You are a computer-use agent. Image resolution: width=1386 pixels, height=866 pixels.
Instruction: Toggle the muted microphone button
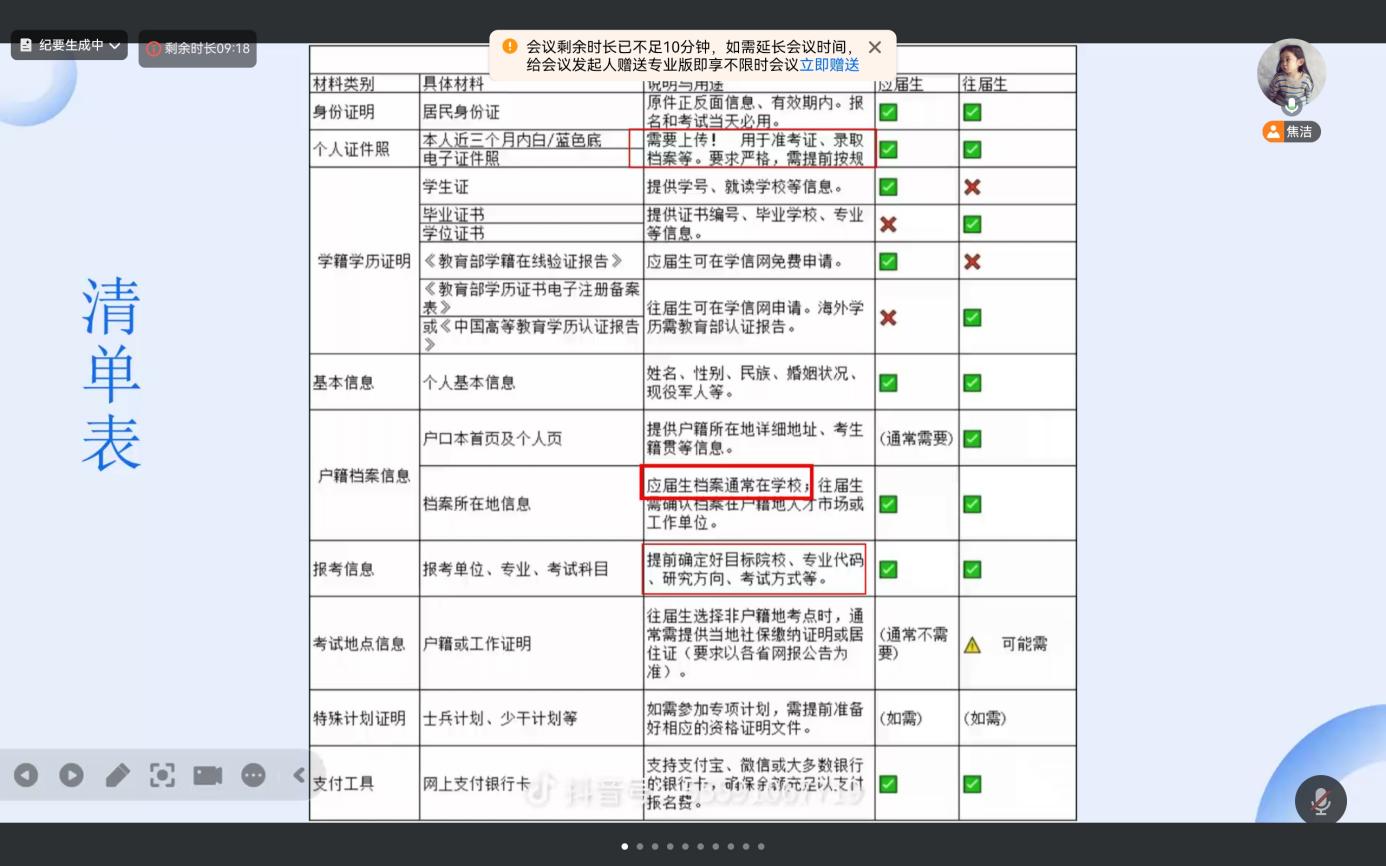[1320, 801]
